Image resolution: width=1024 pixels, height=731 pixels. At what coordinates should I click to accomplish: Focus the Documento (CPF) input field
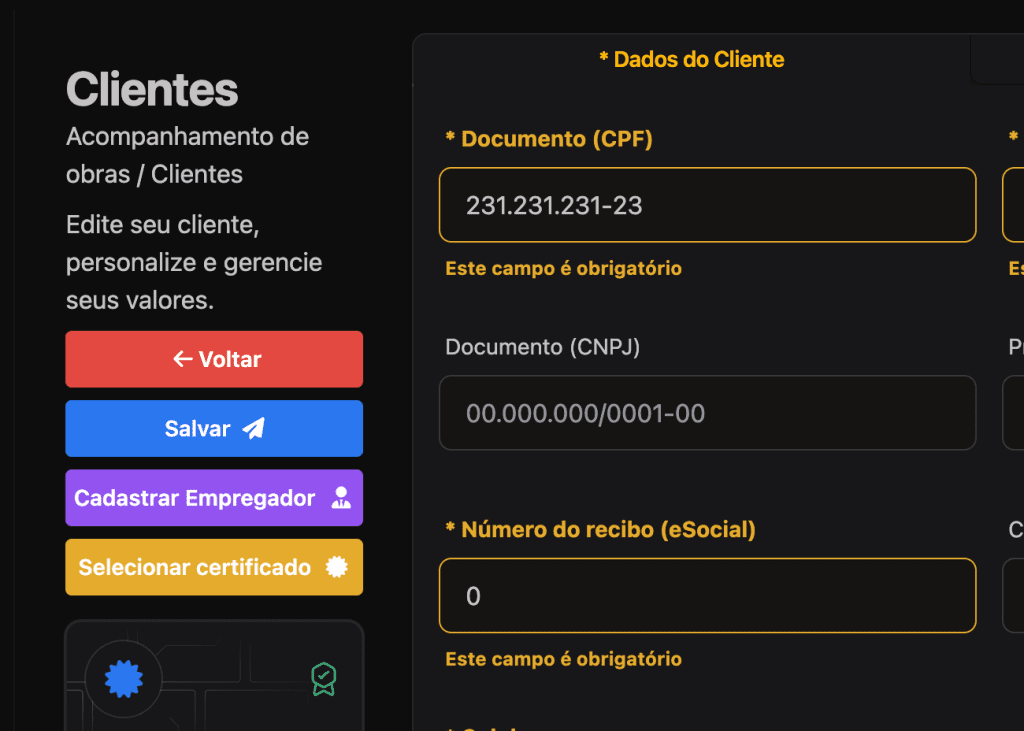point(707,205)
